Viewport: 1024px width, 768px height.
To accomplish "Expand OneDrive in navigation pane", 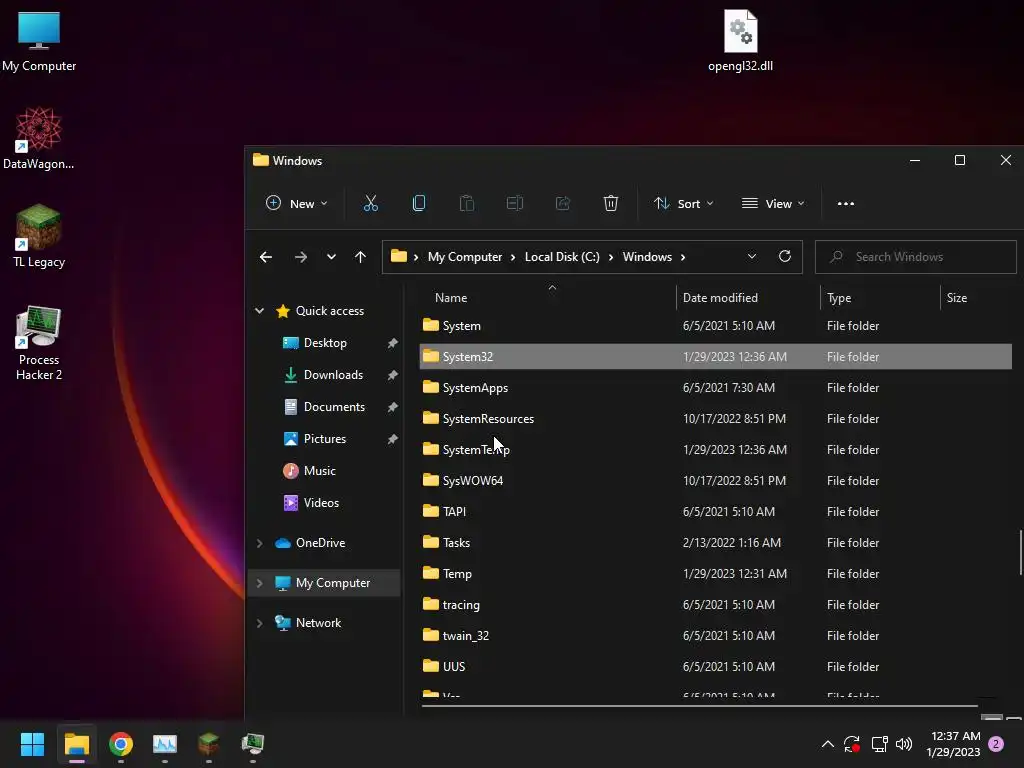I will pyautogui.click(x=260, y=543).
